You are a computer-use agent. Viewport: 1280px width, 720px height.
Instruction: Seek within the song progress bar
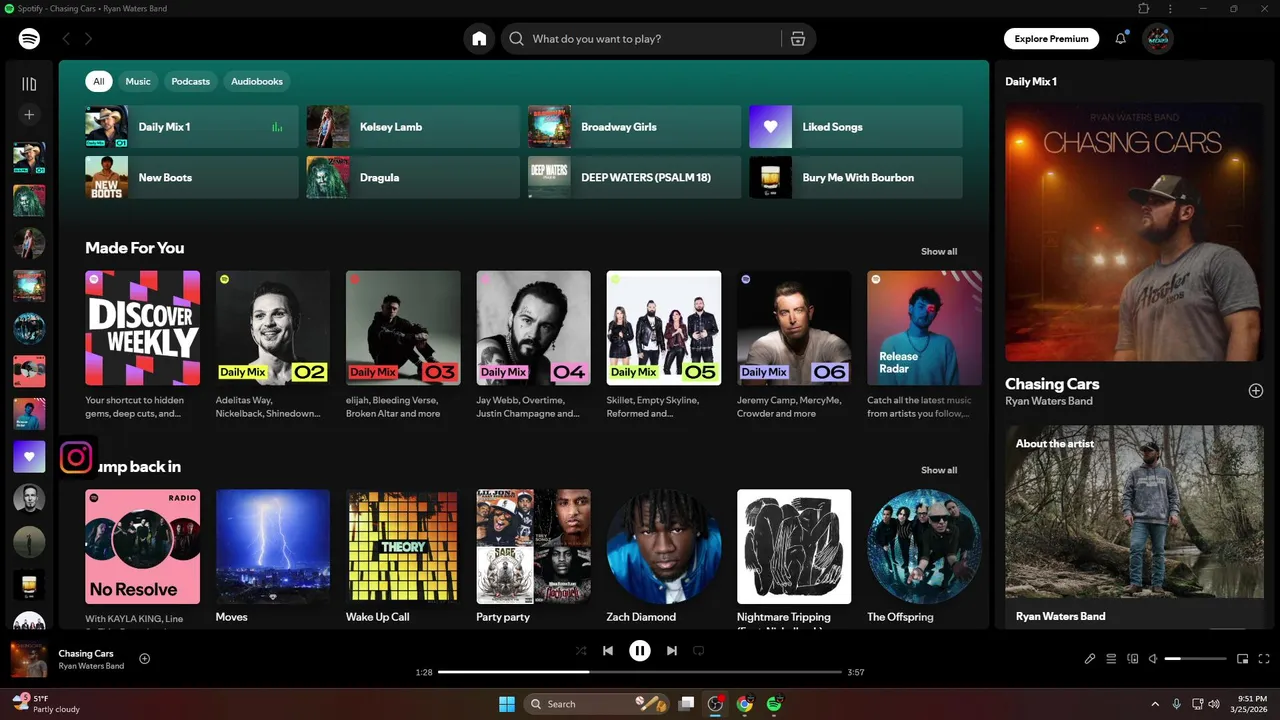[640, 672]
